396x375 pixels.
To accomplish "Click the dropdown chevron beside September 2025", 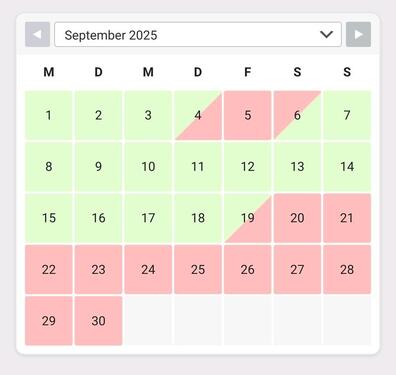I will 326,34.
